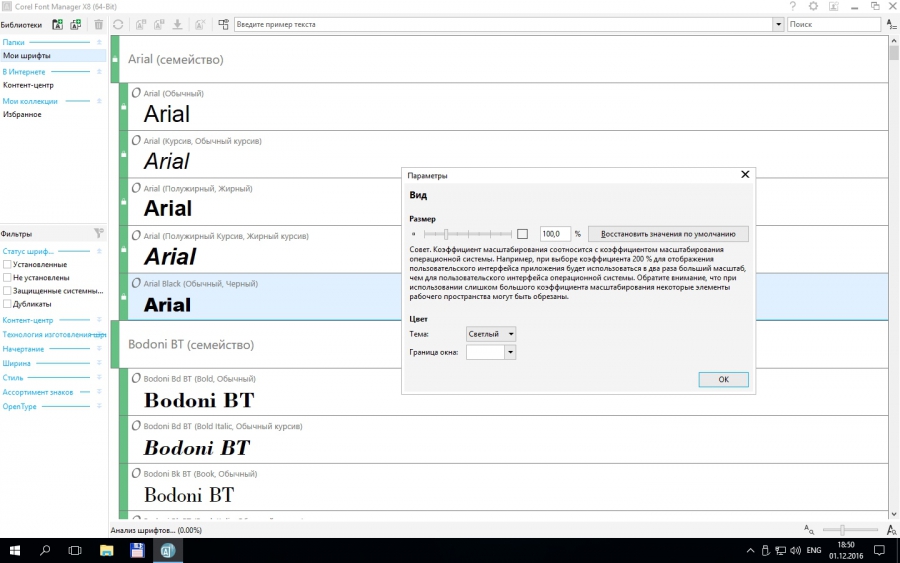Check the Дубликаты filter checkbox
This screenshot has width=900, height=563.
(7, 304)
